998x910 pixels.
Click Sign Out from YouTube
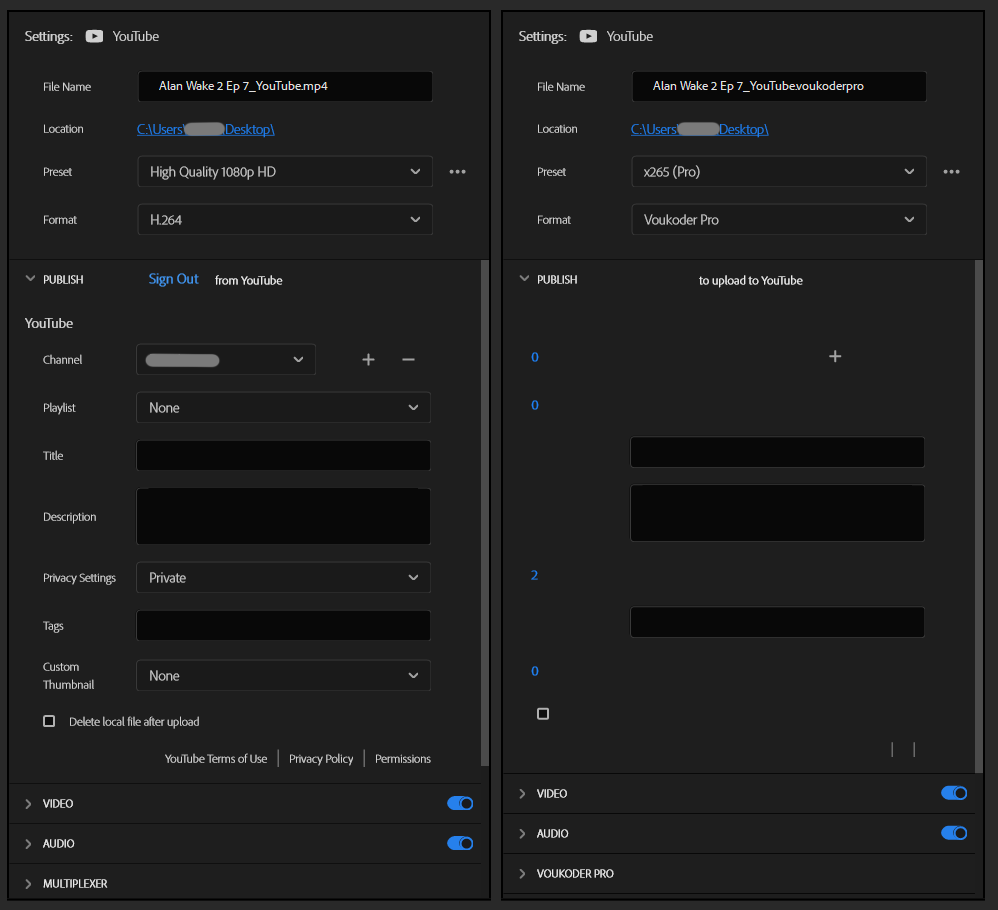coord(173,280)
